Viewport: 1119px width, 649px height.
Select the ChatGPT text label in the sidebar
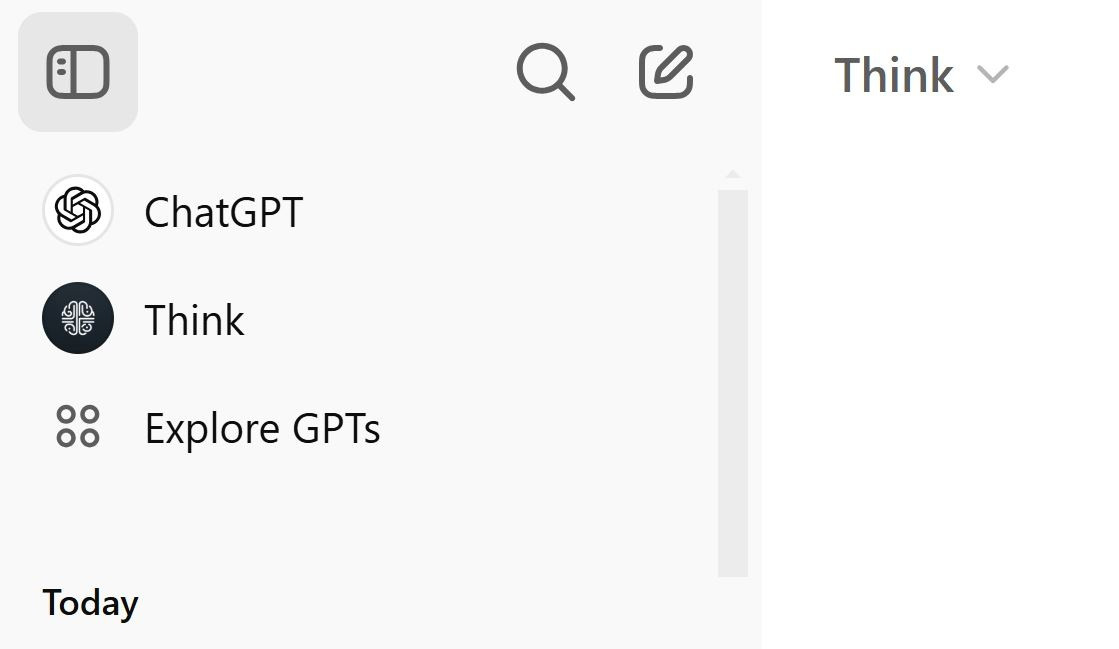[223, 212]
